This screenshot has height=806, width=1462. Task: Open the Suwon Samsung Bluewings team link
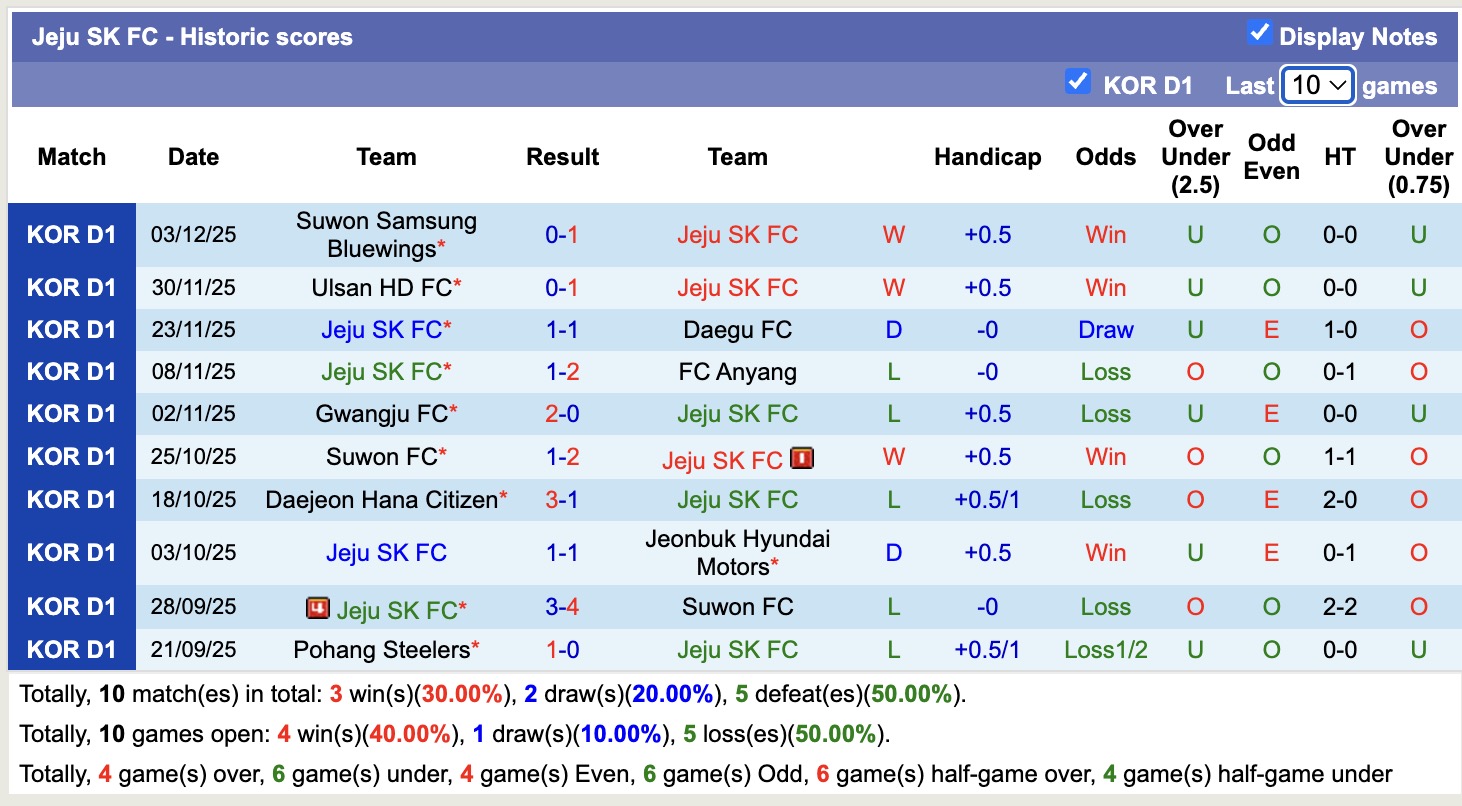(386, 235)
